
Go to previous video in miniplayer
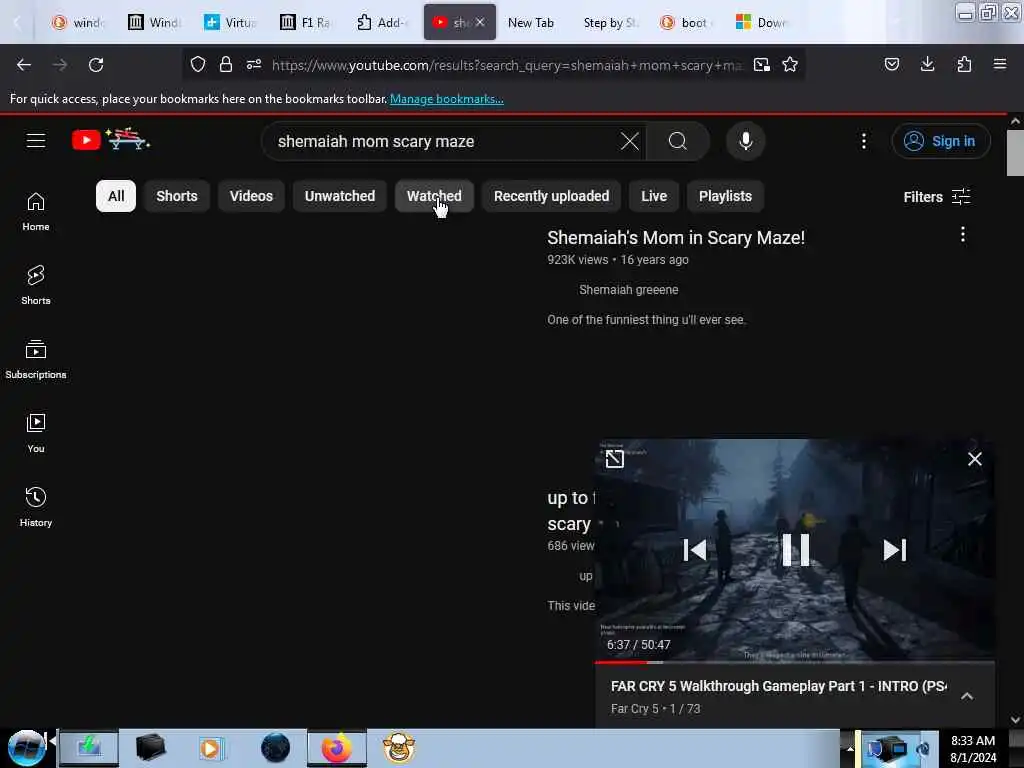695,550
